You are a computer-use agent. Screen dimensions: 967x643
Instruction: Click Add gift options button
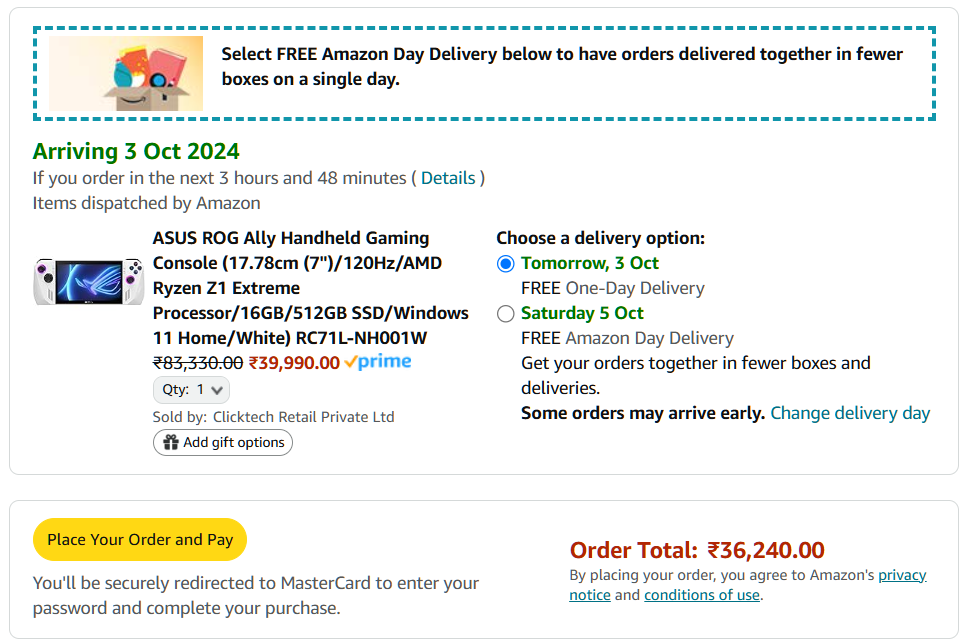click(x=223, y=443)
